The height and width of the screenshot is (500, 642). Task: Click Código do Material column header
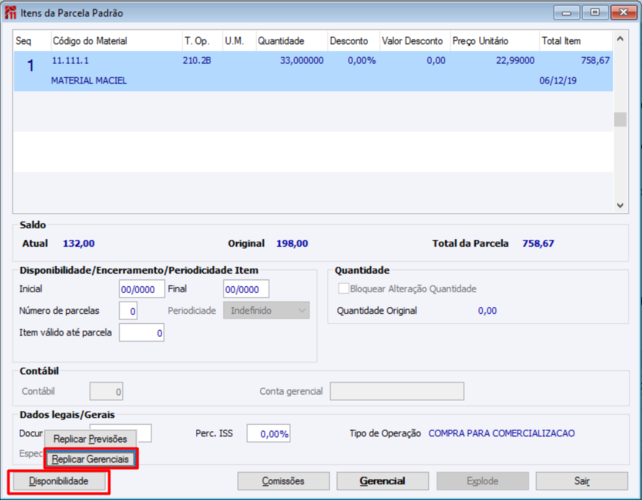pos(116,41)
